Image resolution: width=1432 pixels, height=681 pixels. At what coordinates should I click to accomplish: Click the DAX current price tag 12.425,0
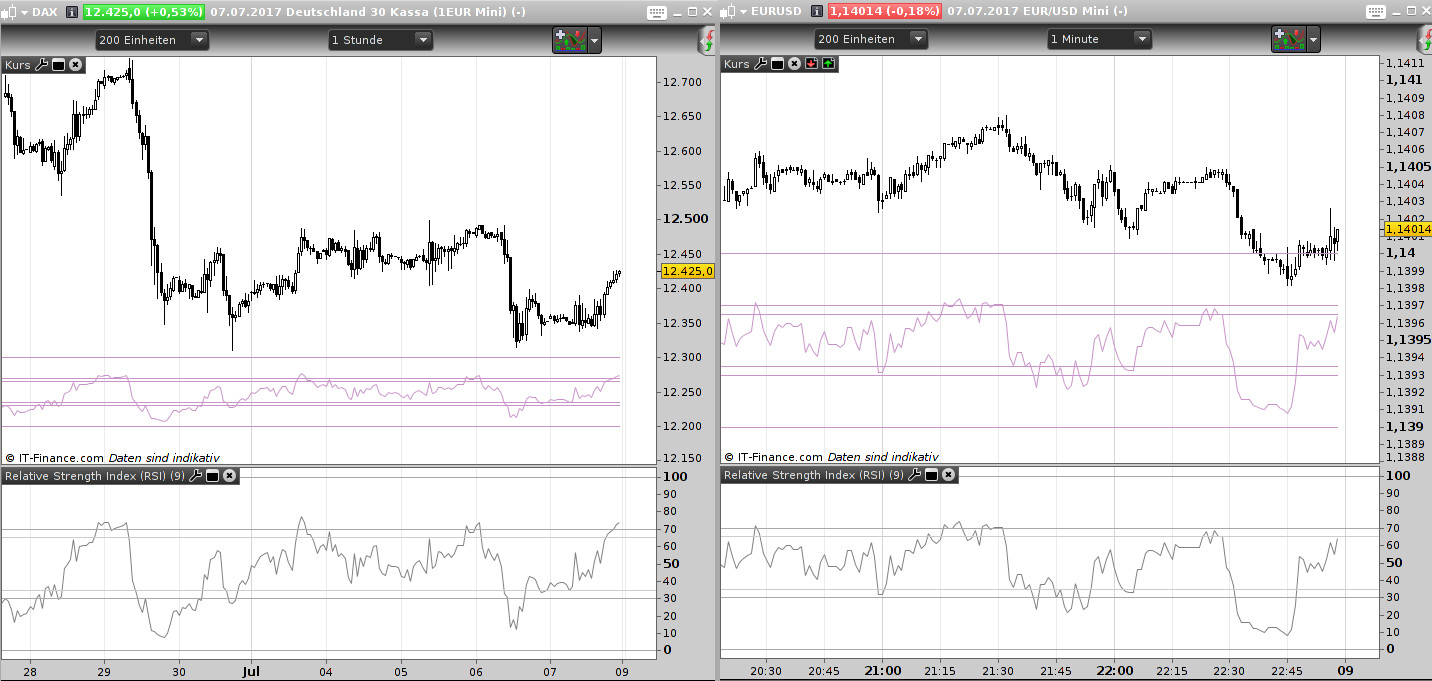[687, 271]
